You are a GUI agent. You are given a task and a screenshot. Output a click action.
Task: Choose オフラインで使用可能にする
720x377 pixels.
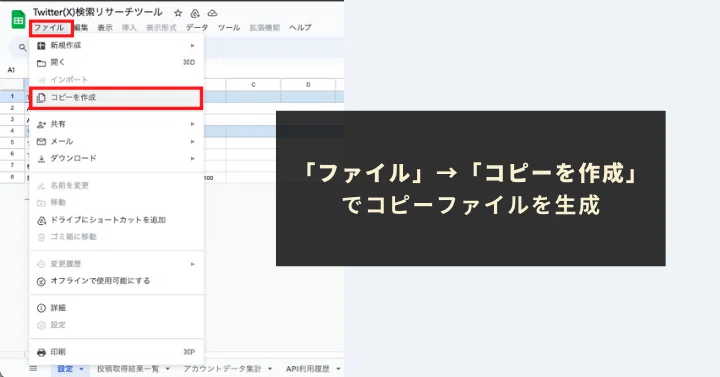coord(116,281)
